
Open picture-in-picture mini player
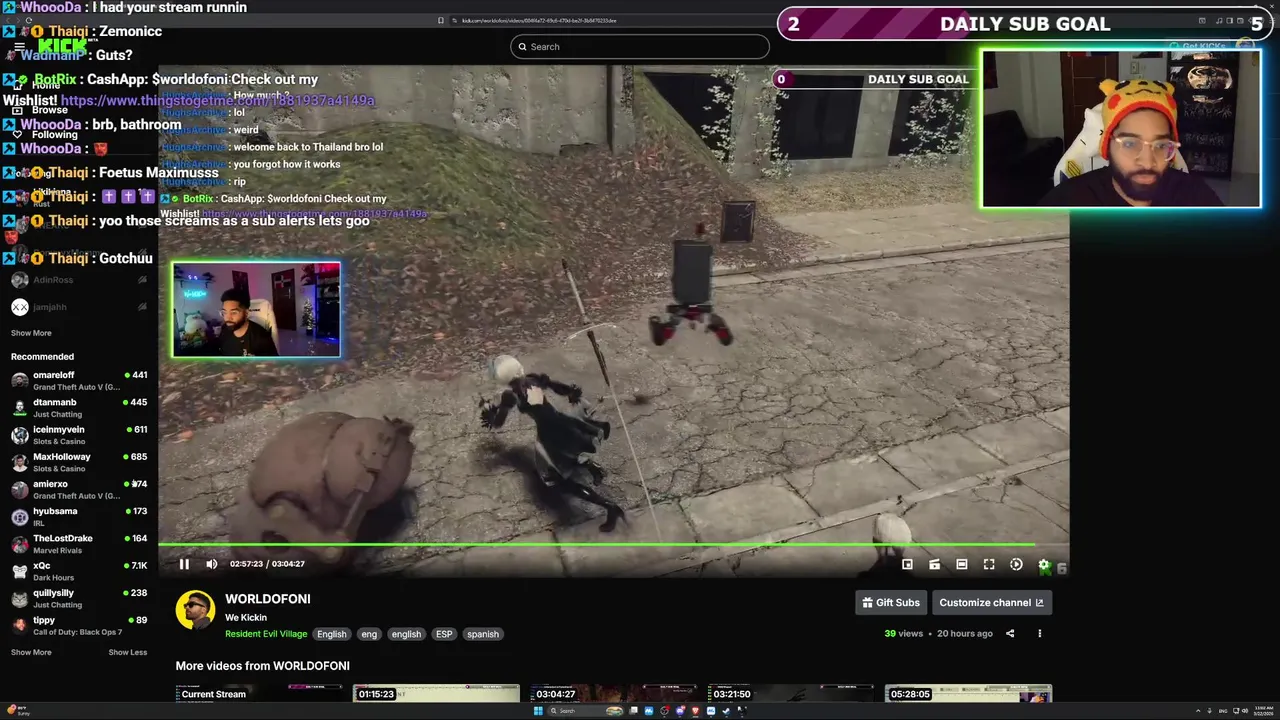(907, 564)
